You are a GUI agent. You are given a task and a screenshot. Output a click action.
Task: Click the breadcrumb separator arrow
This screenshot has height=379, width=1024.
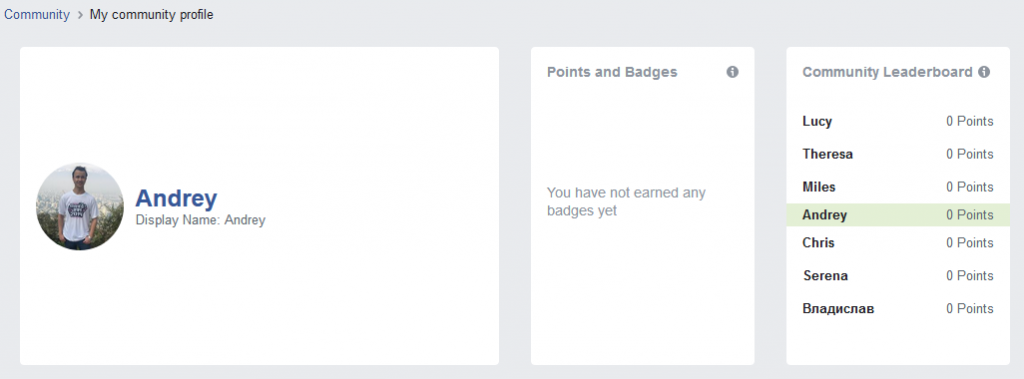(x=80, y=15)
